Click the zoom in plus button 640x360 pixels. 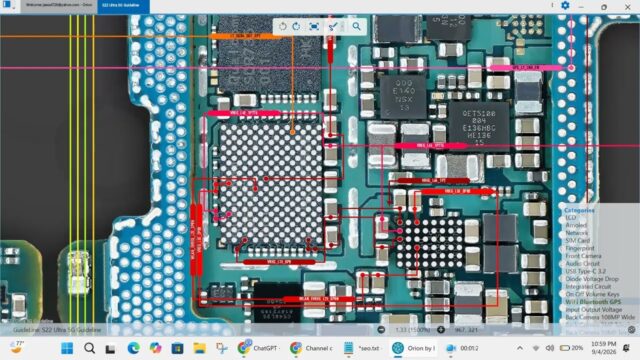pos(441,329)
